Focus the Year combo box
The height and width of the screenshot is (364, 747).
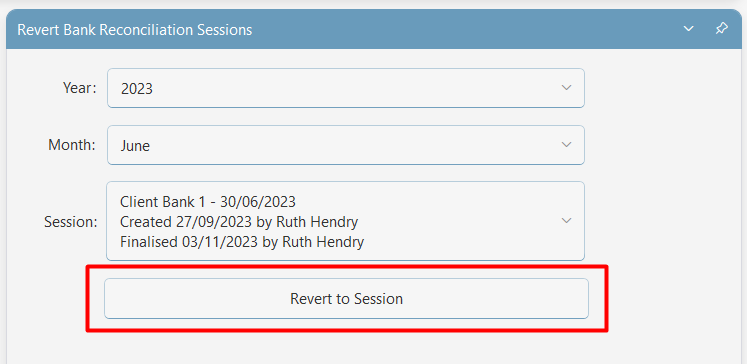[x=346, y=88]
